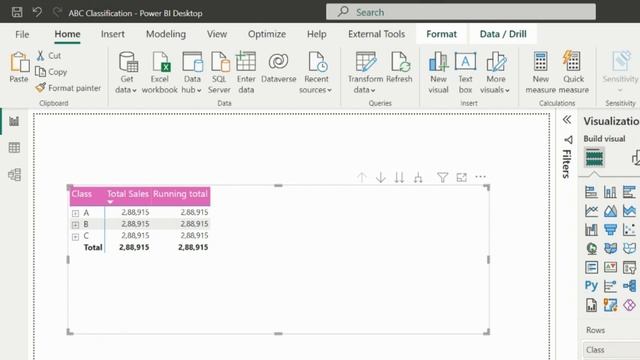Open the Data / Drill tab
The height and width of the screenshot is (360, 640).
503,34
